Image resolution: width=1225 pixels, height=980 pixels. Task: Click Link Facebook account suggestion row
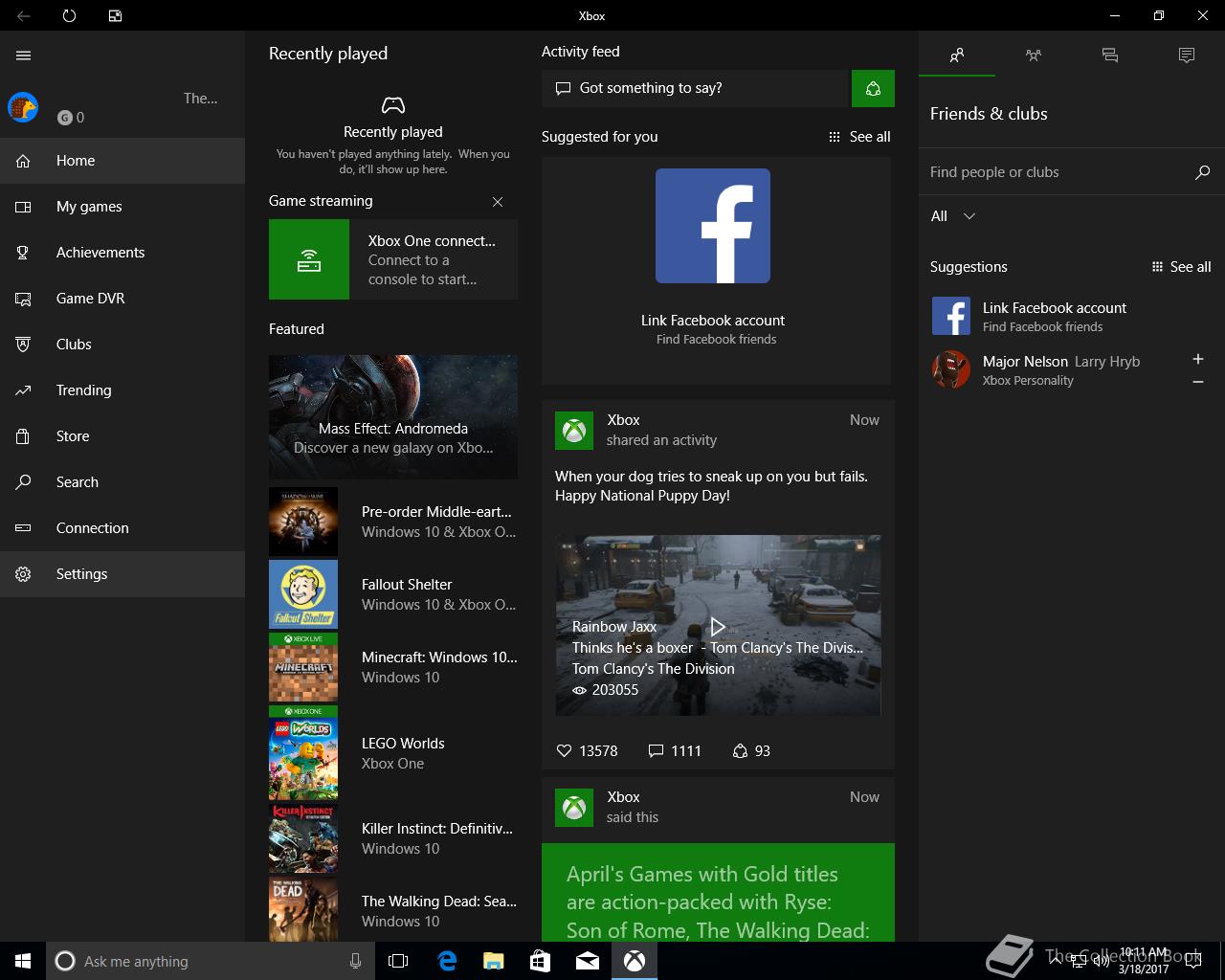tap(1072, 316)
